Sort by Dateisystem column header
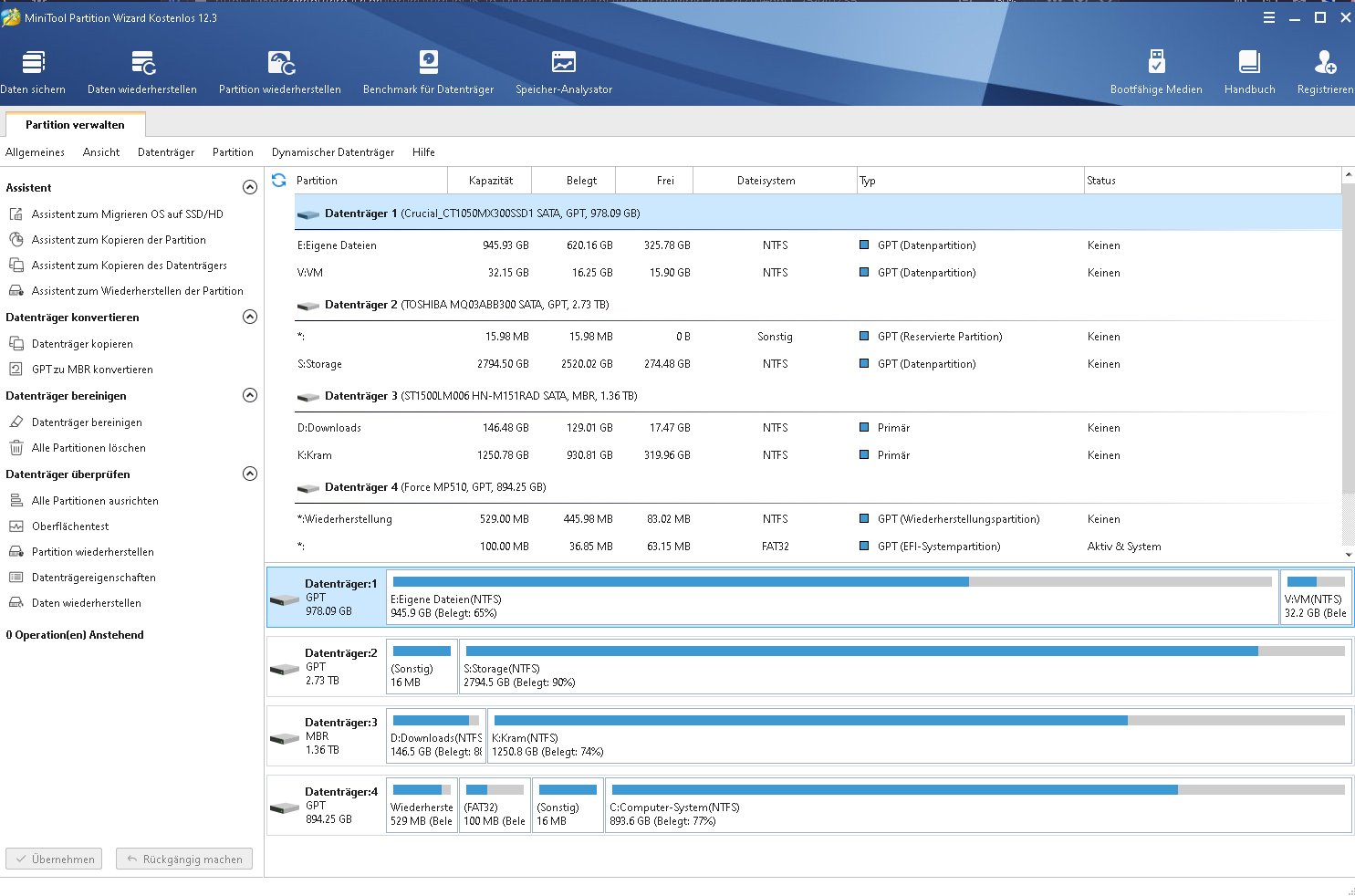This screenshot has height=896, width=1355. click(x=775, y=181)
